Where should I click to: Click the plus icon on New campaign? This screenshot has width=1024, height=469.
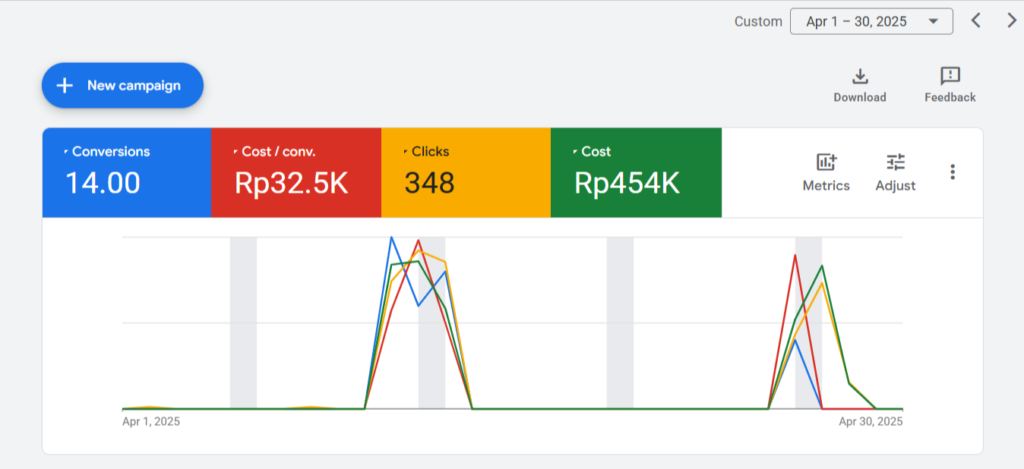pyautogui.click(x=65, y=85)
